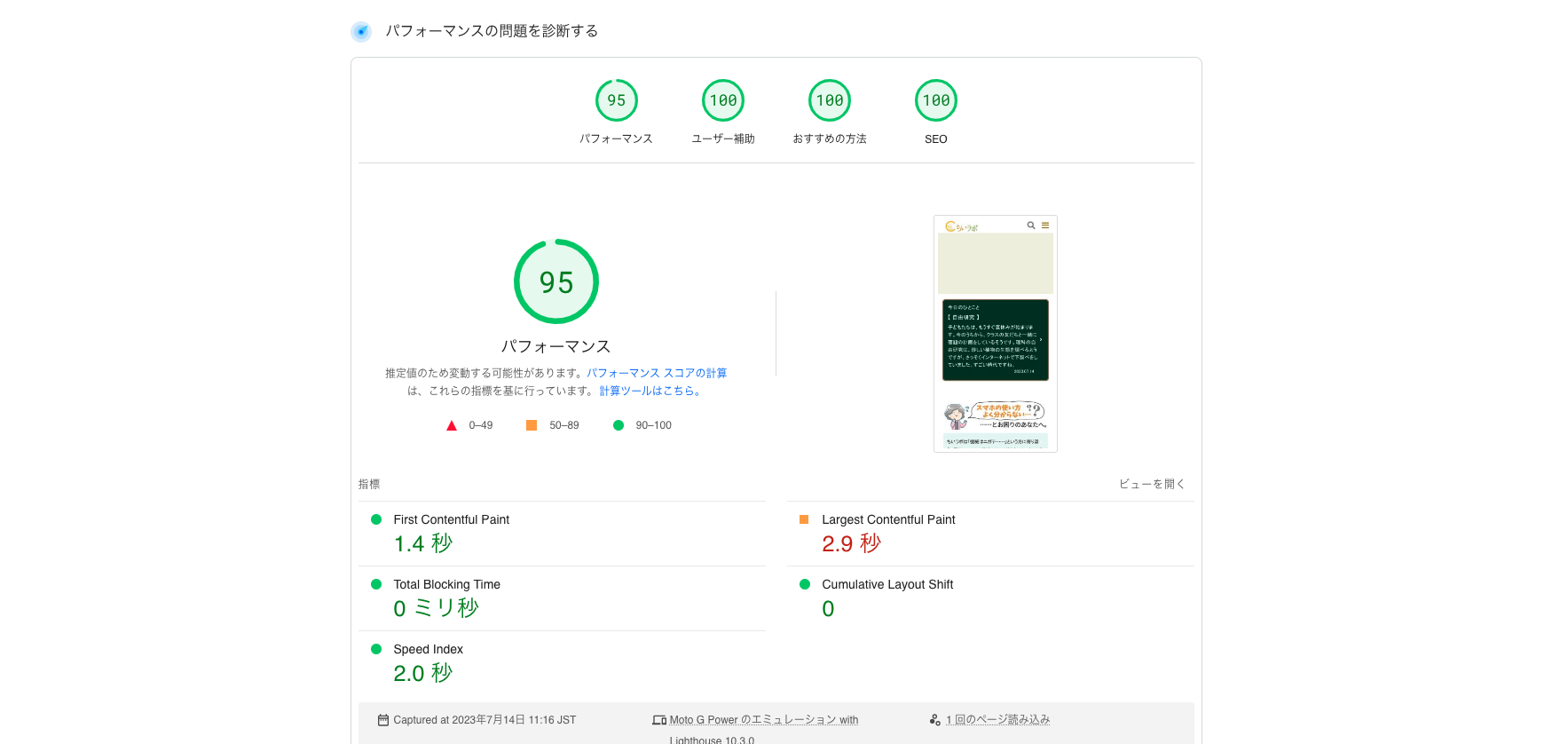1568x744 pixels.
Task: Go to the SEO score gauge
Action: click(935, 101)
